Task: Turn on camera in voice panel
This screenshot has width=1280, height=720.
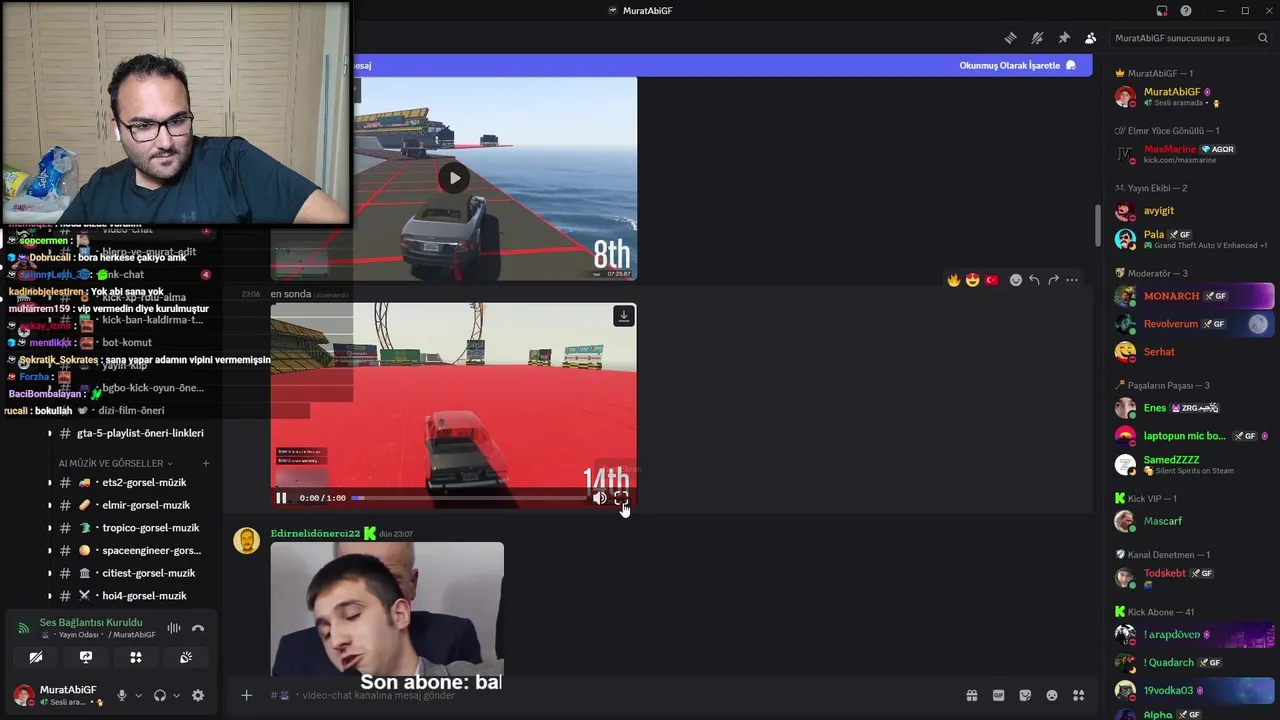Action: [36, 657]
